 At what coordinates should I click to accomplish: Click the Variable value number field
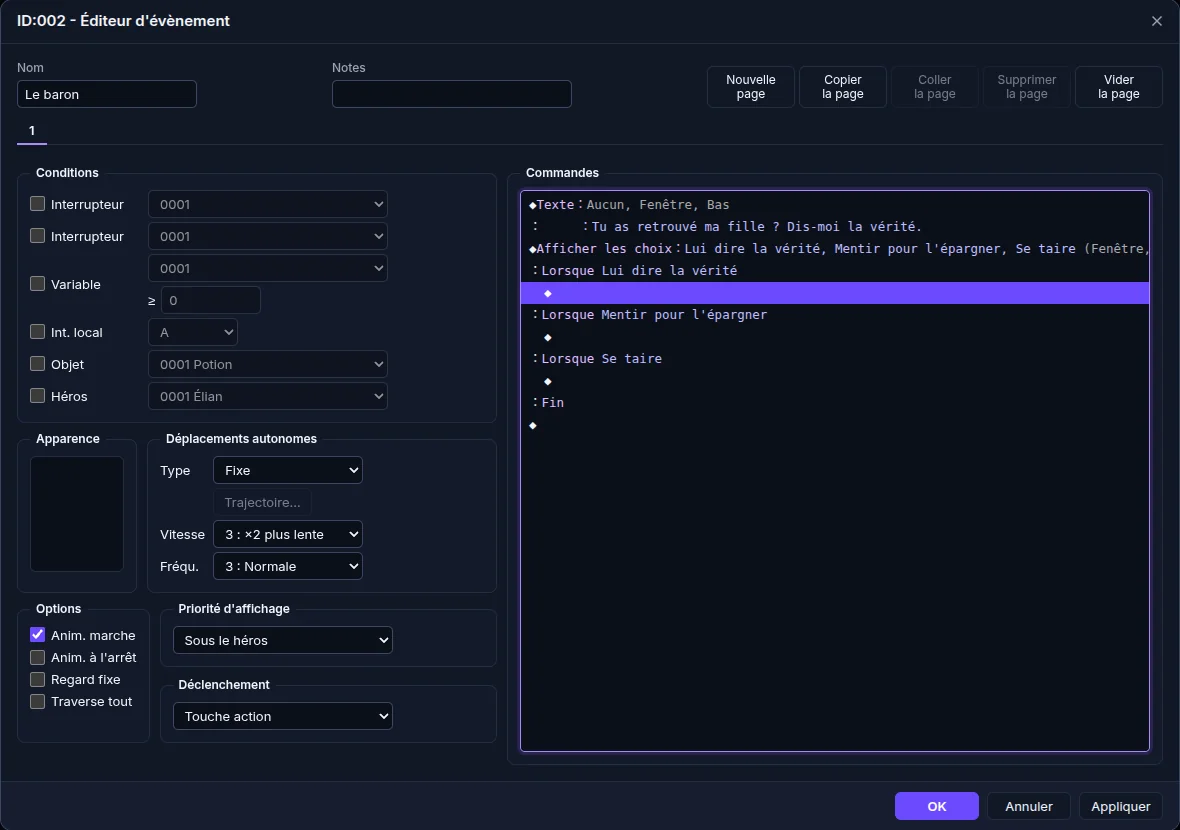[x=211, y=300]
